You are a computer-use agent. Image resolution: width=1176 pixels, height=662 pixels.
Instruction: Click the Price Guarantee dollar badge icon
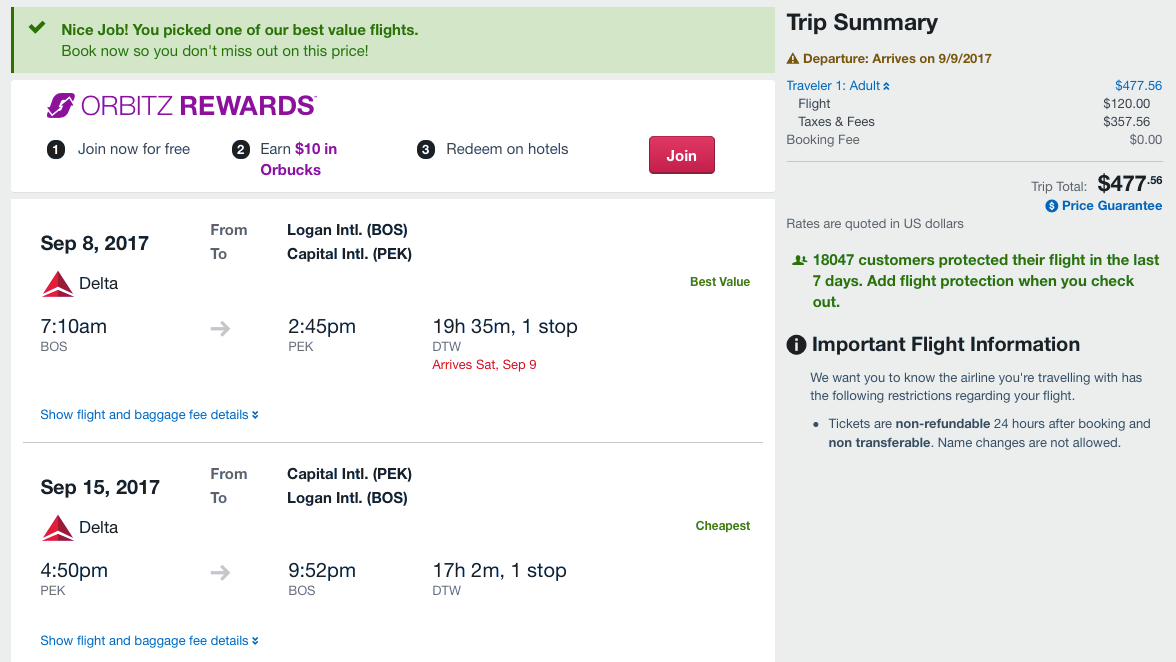point(1052,206)
